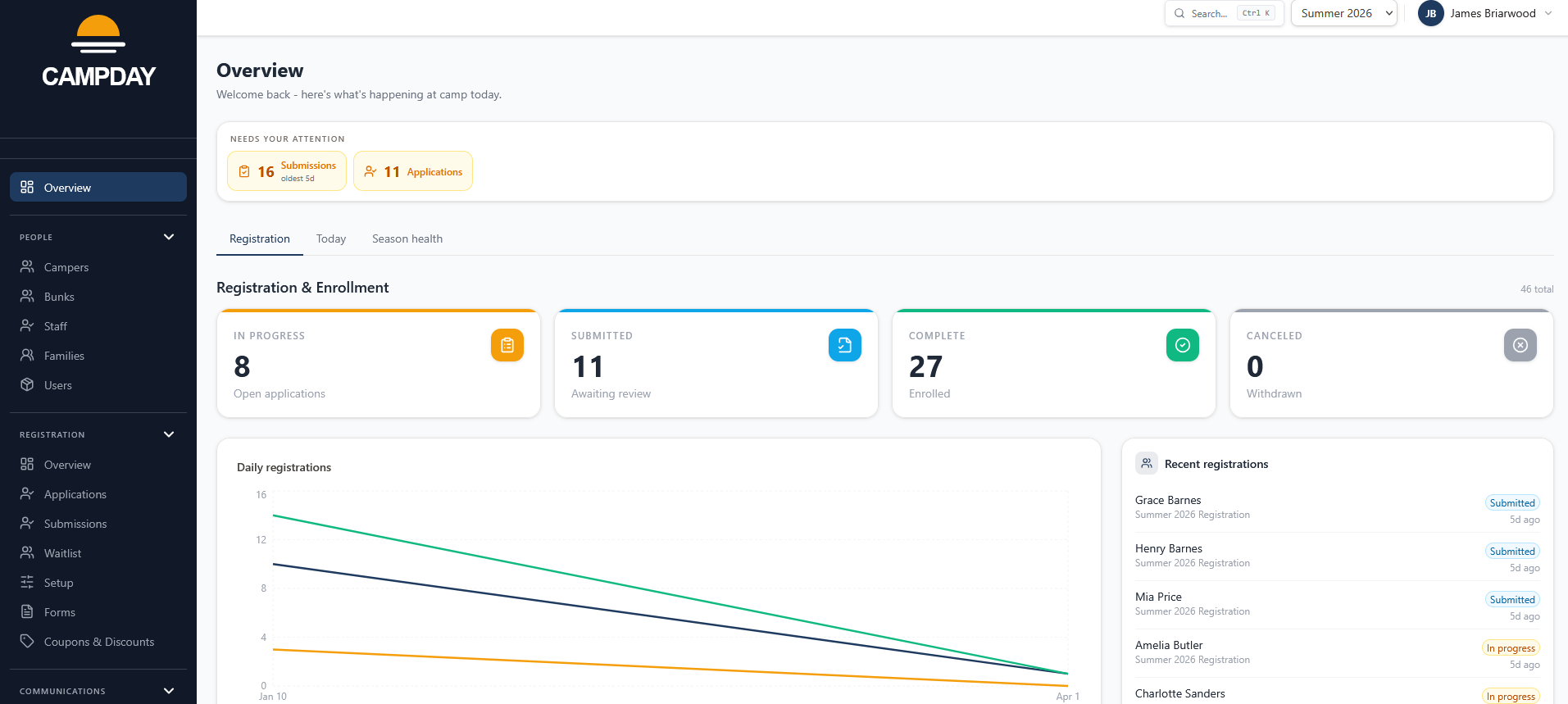Click the Recent registrations people icon
Image resolution: width=1568 pixels, height=704 pixels.
click(1147, 463)
